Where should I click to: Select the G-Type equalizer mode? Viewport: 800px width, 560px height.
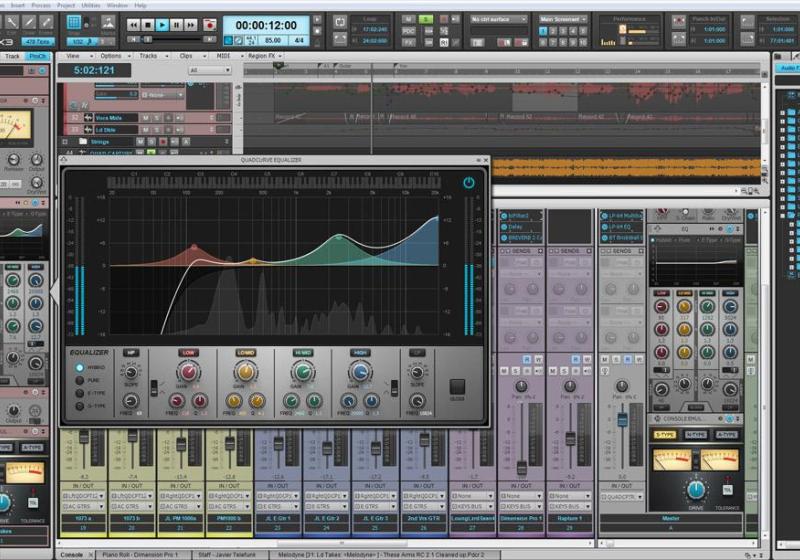click(x=80, y=403)
